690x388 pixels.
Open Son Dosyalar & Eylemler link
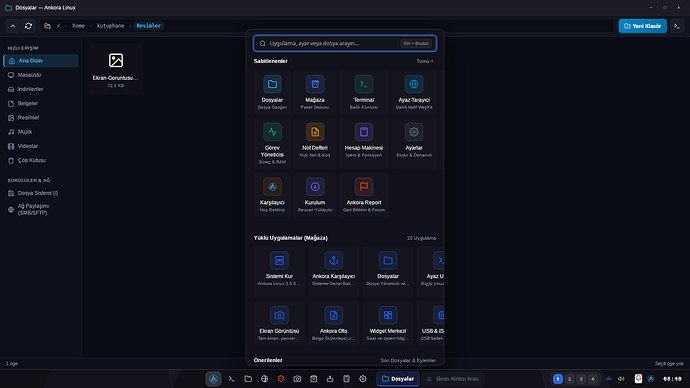click(x=408, y=360)
